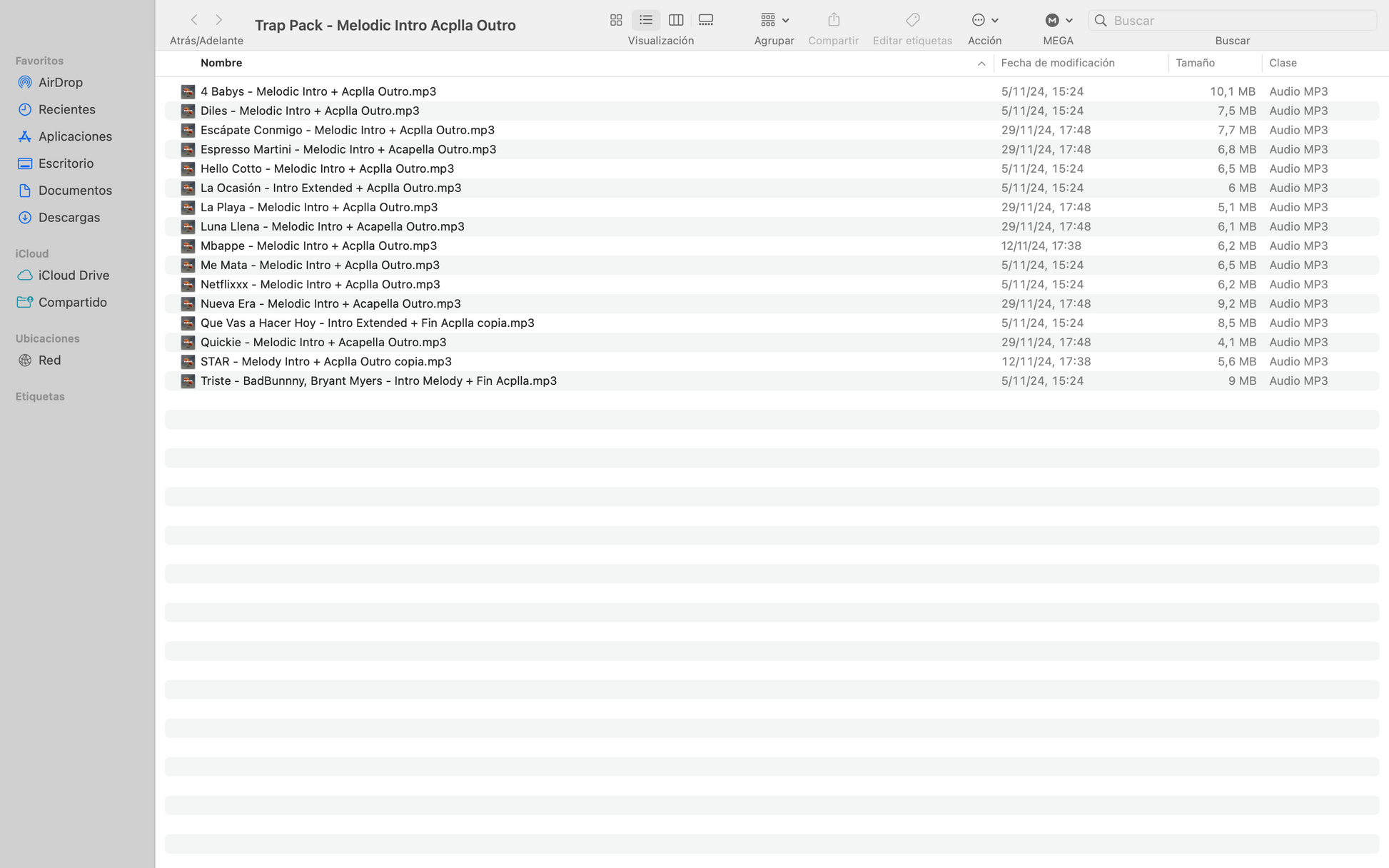Viewport: 1389px width, 868px height.
Task: Open AirDrop in the sidebar
Action: [x=61, y=82]
